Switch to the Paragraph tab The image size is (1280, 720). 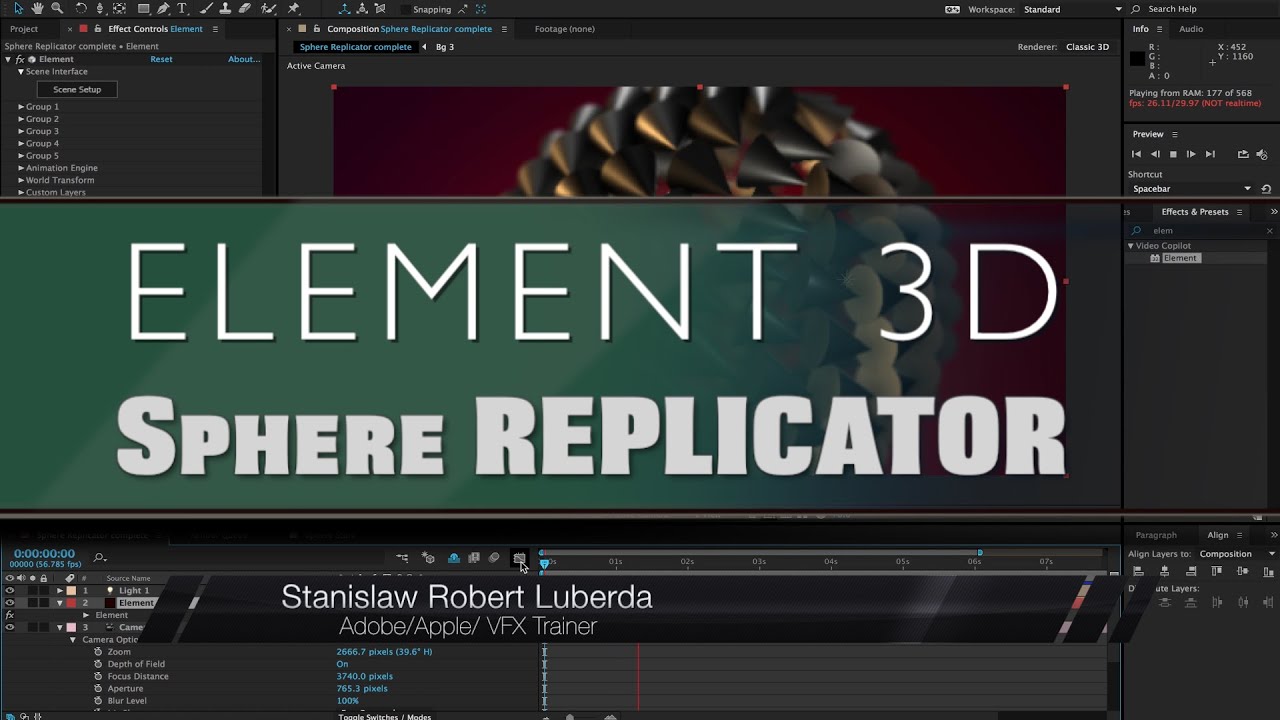tap(1156, 535)
